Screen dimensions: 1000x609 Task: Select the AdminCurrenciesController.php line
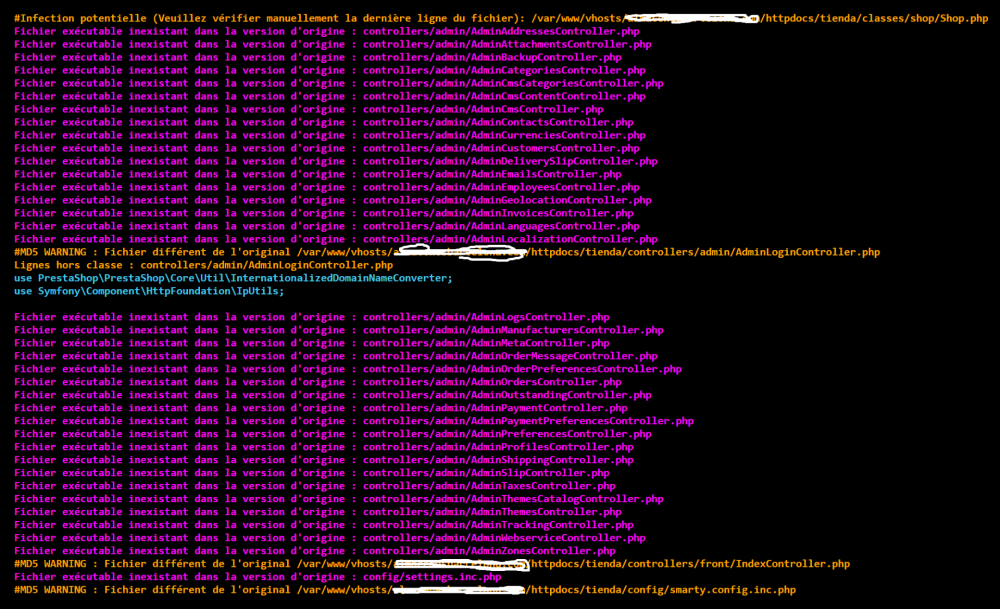coord(330,135)
